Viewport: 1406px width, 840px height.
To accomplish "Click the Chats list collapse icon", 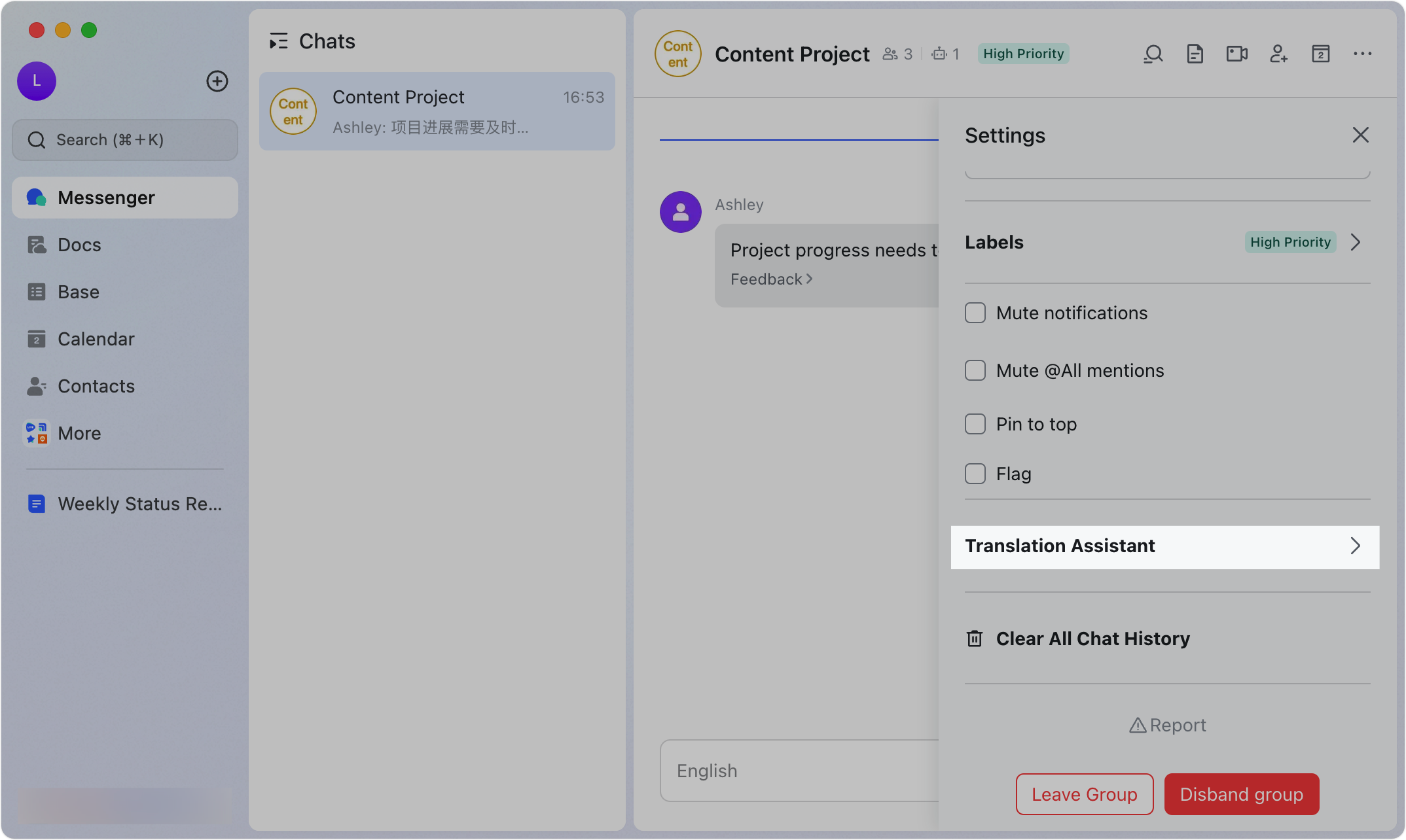I will pyautogui.click(x=278, y=41).
